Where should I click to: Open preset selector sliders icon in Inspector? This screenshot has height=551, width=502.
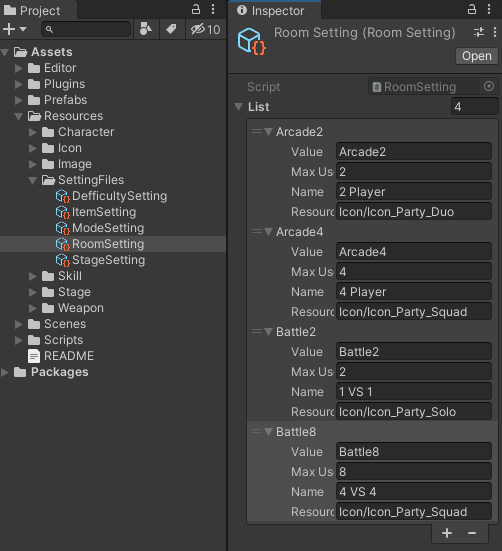[479, 32]
